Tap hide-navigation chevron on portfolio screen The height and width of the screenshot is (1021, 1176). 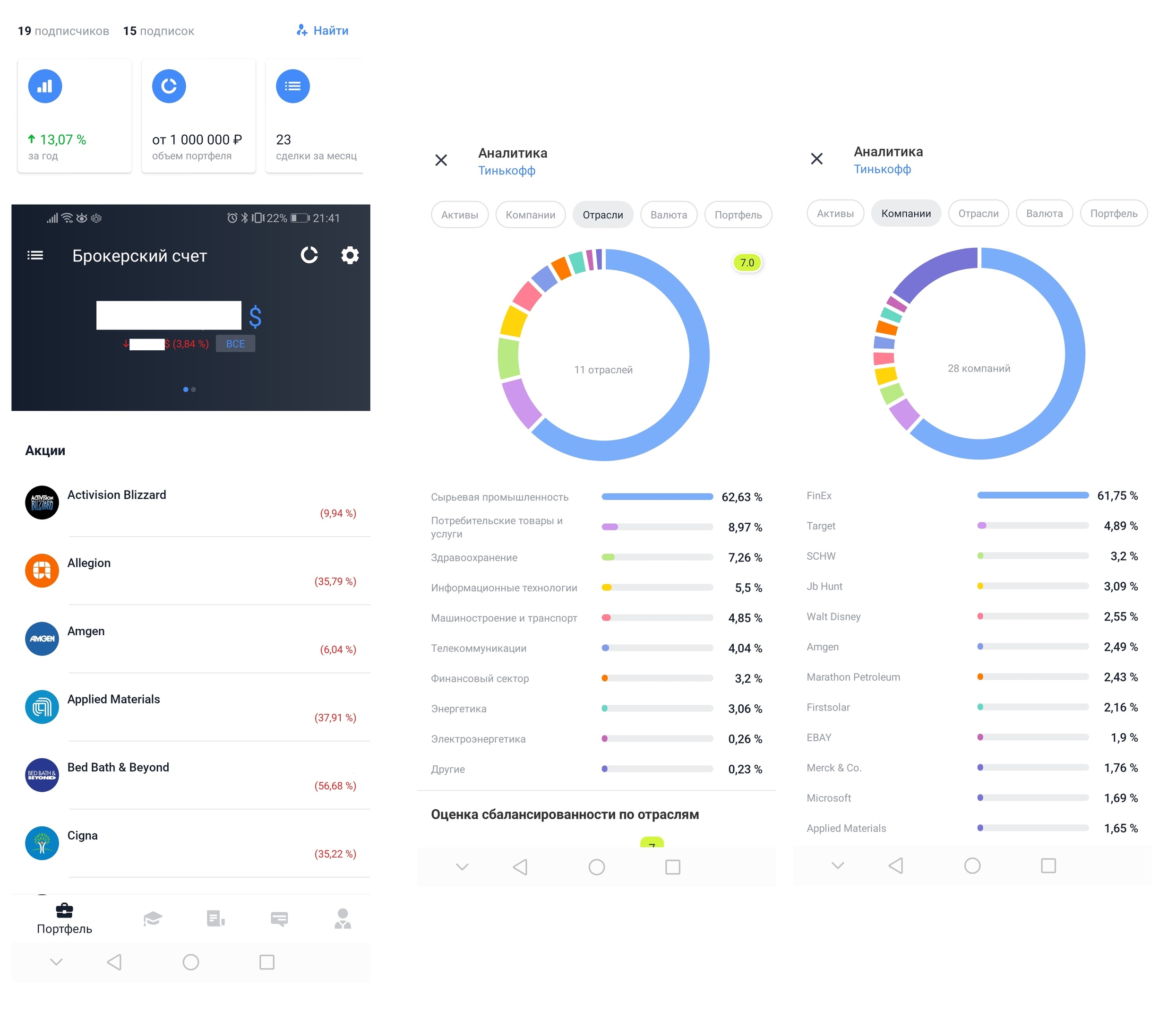[56, 962]
